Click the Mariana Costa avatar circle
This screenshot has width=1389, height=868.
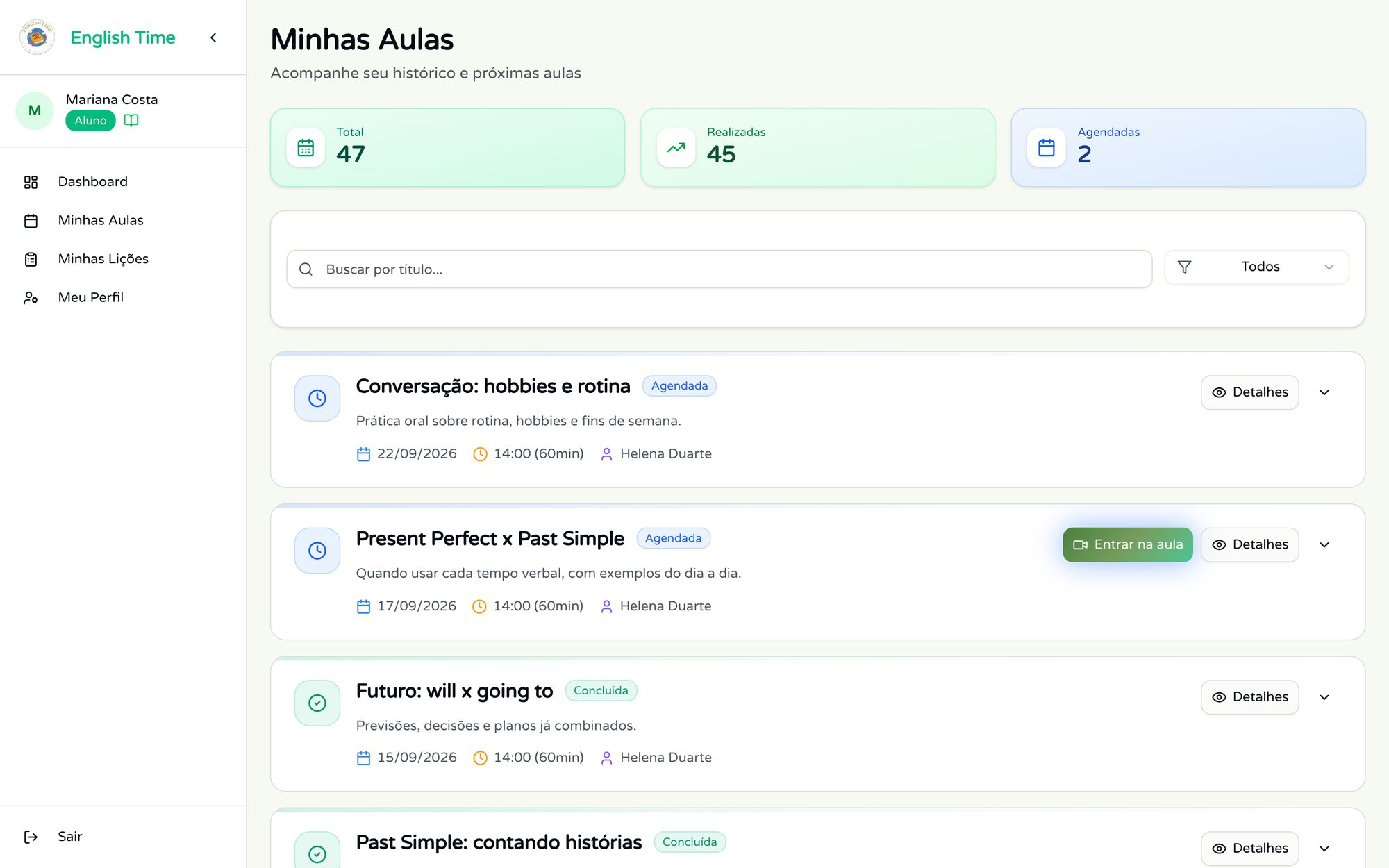click(35, 110)
